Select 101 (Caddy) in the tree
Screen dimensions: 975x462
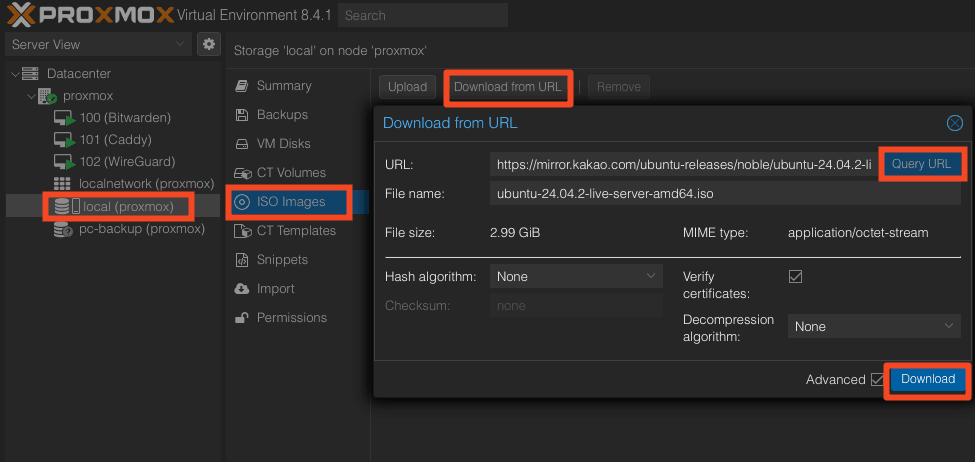click(x=116, y=140)
